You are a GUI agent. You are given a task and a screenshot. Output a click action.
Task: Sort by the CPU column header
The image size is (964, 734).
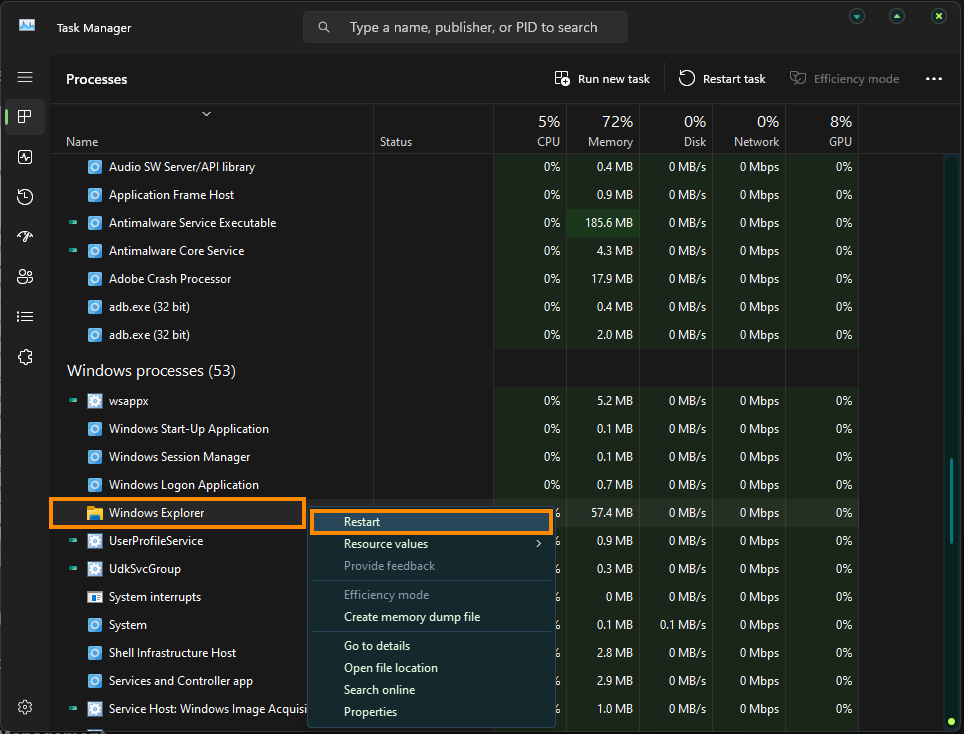pos(530,130)
